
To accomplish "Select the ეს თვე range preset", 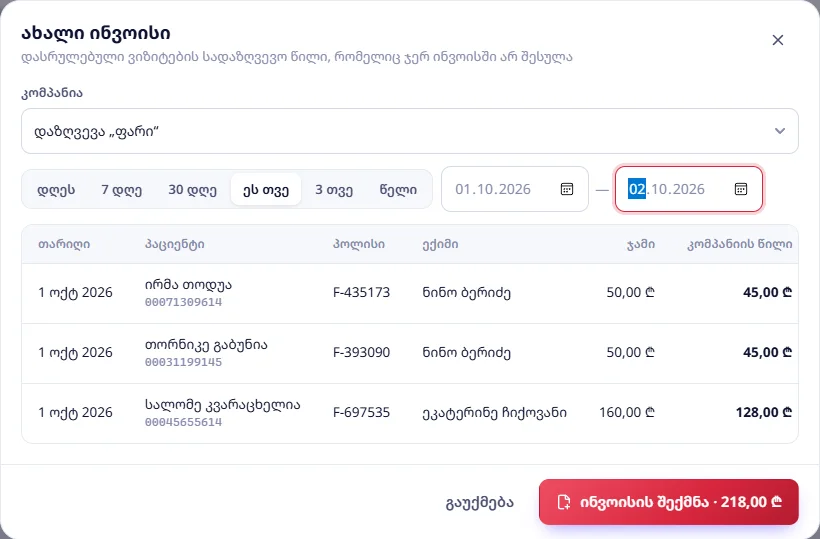I will point(266,189).
